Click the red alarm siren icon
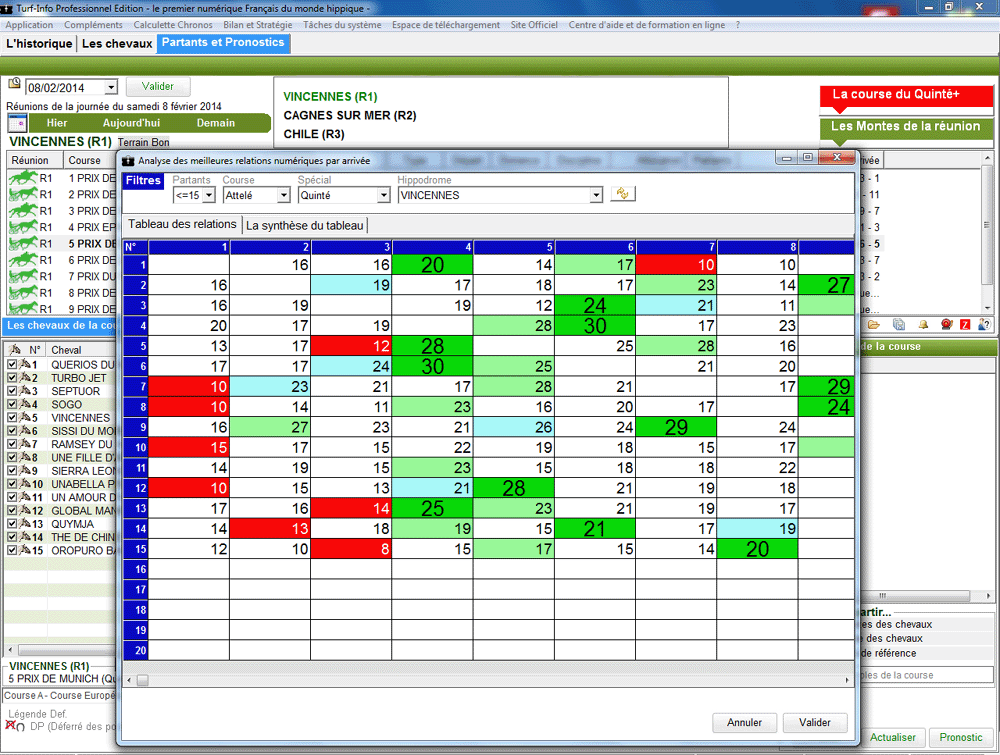Screen dimensions: 1000x755 946,325
